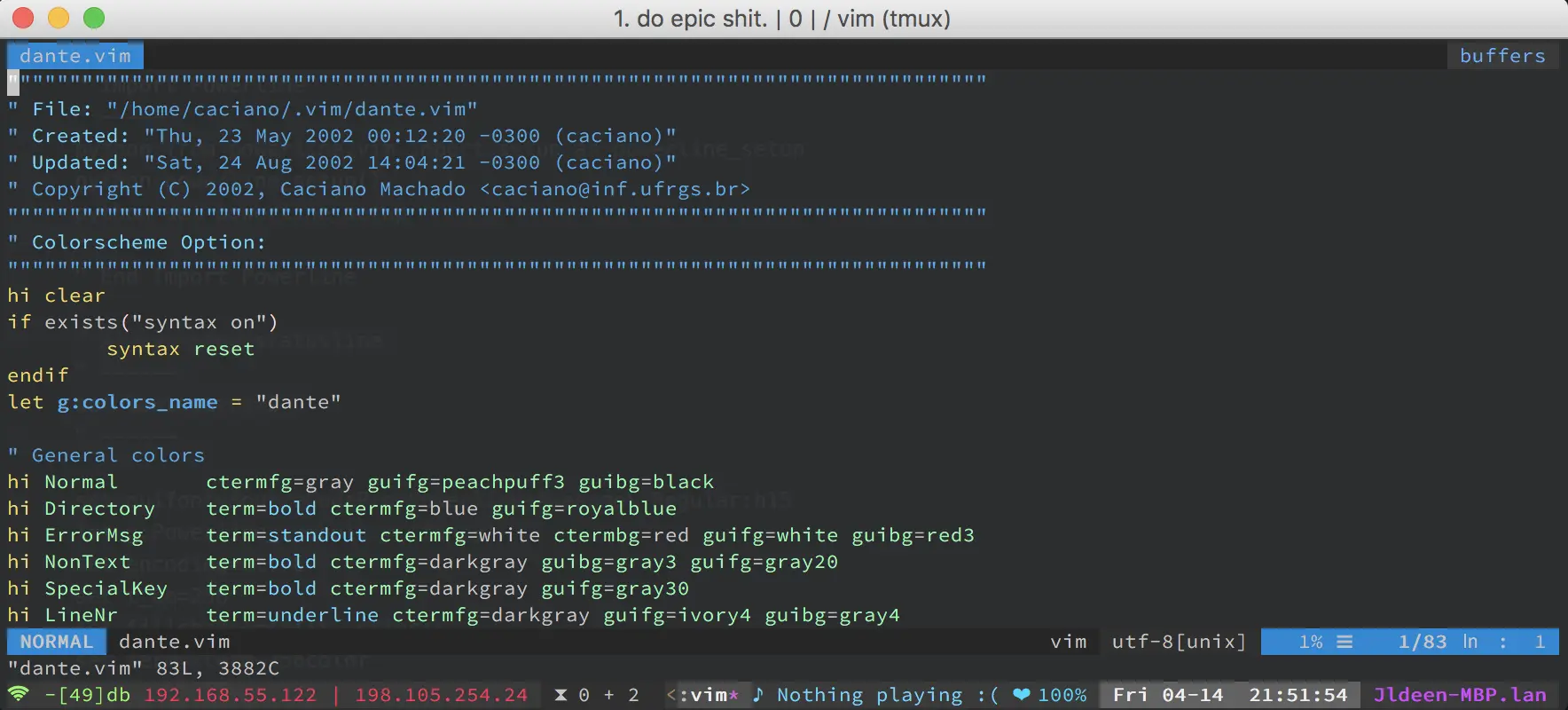The height and width of the screenshot is (710, 1568).
Task: Click the email caciano@inf.ufrgs.br
Action: tap(615, 189)
